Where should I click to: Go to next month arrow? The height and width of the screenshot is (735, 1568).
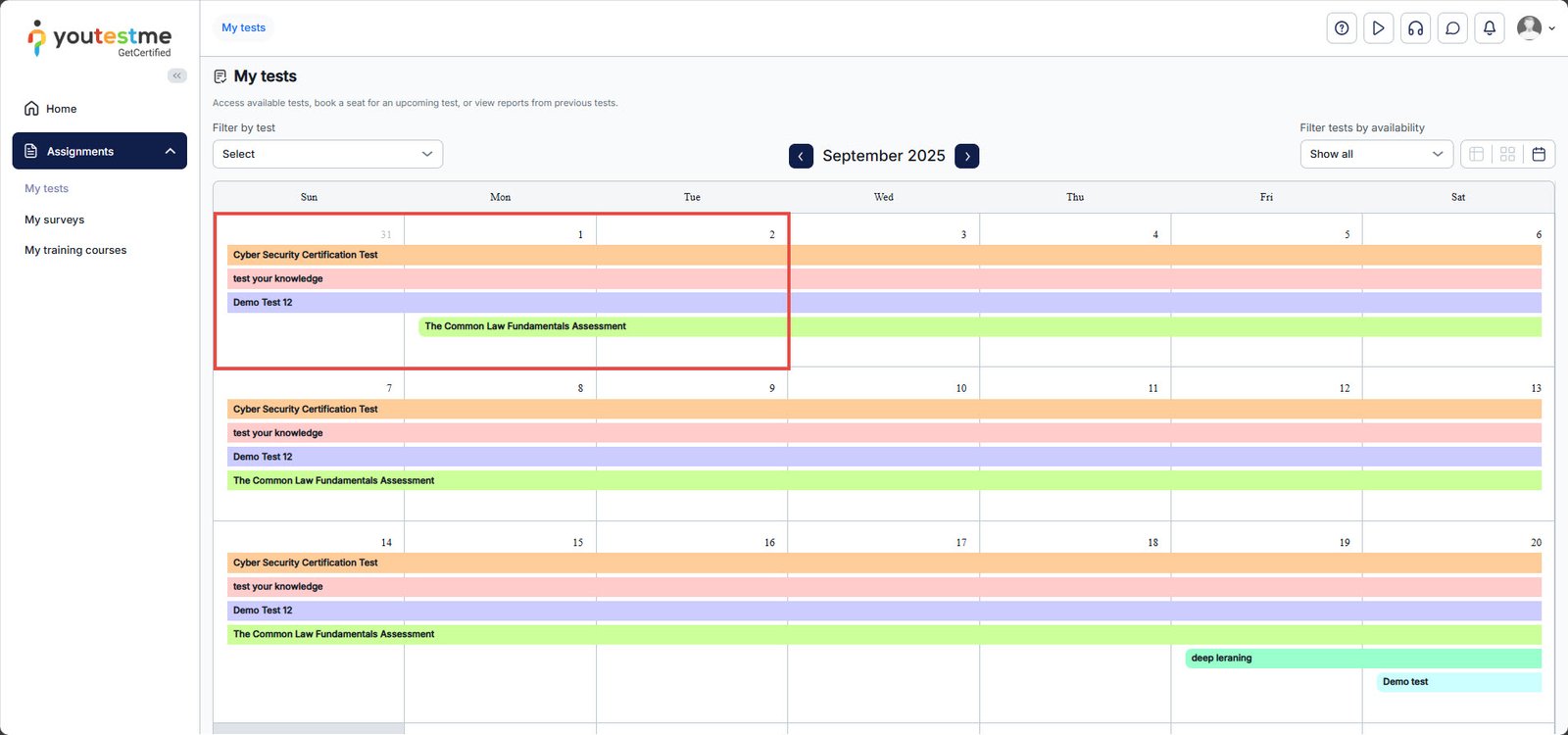click(x=967, y=156)
